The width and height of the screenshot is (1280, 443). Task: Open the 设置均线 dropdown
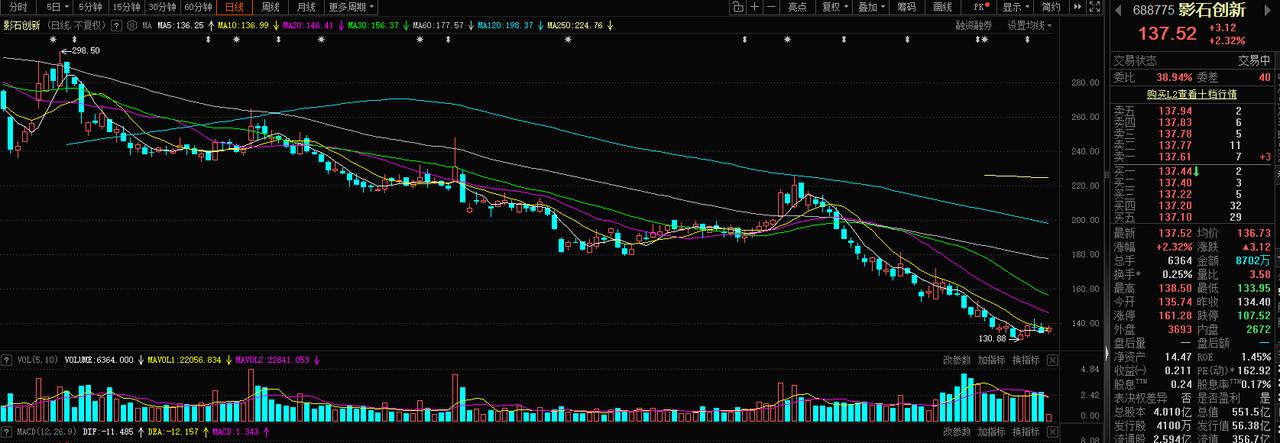(1032, 26)
